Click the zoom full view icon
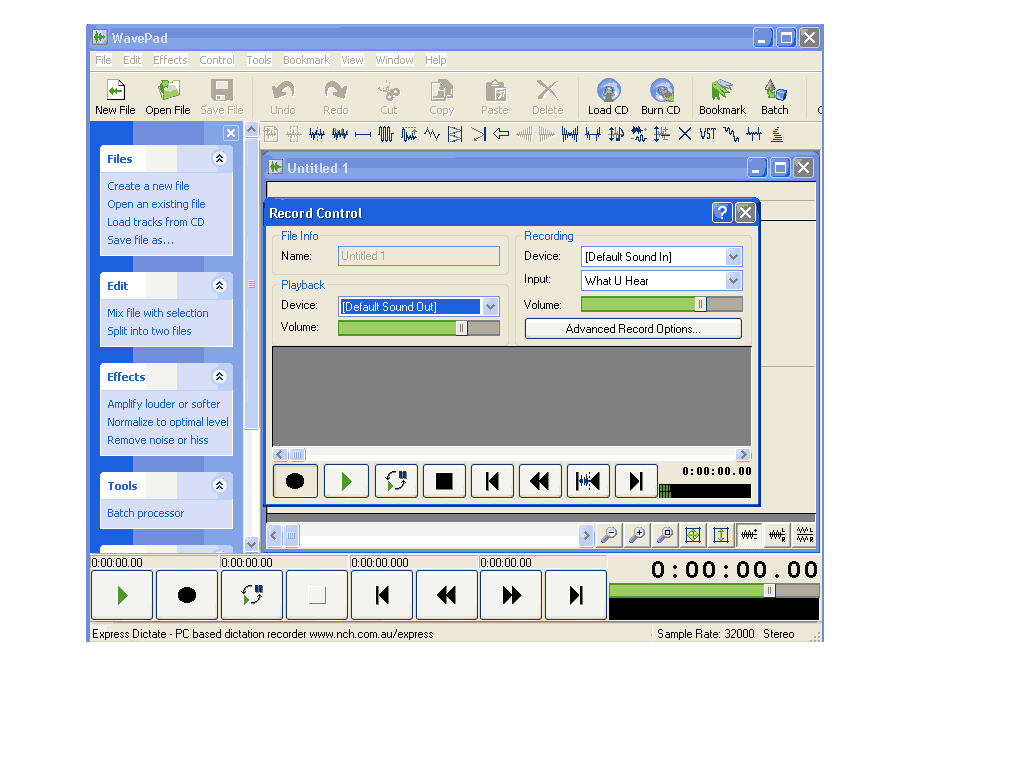The width and height of the screenshot is (1024, 768). tap(693, 536)
